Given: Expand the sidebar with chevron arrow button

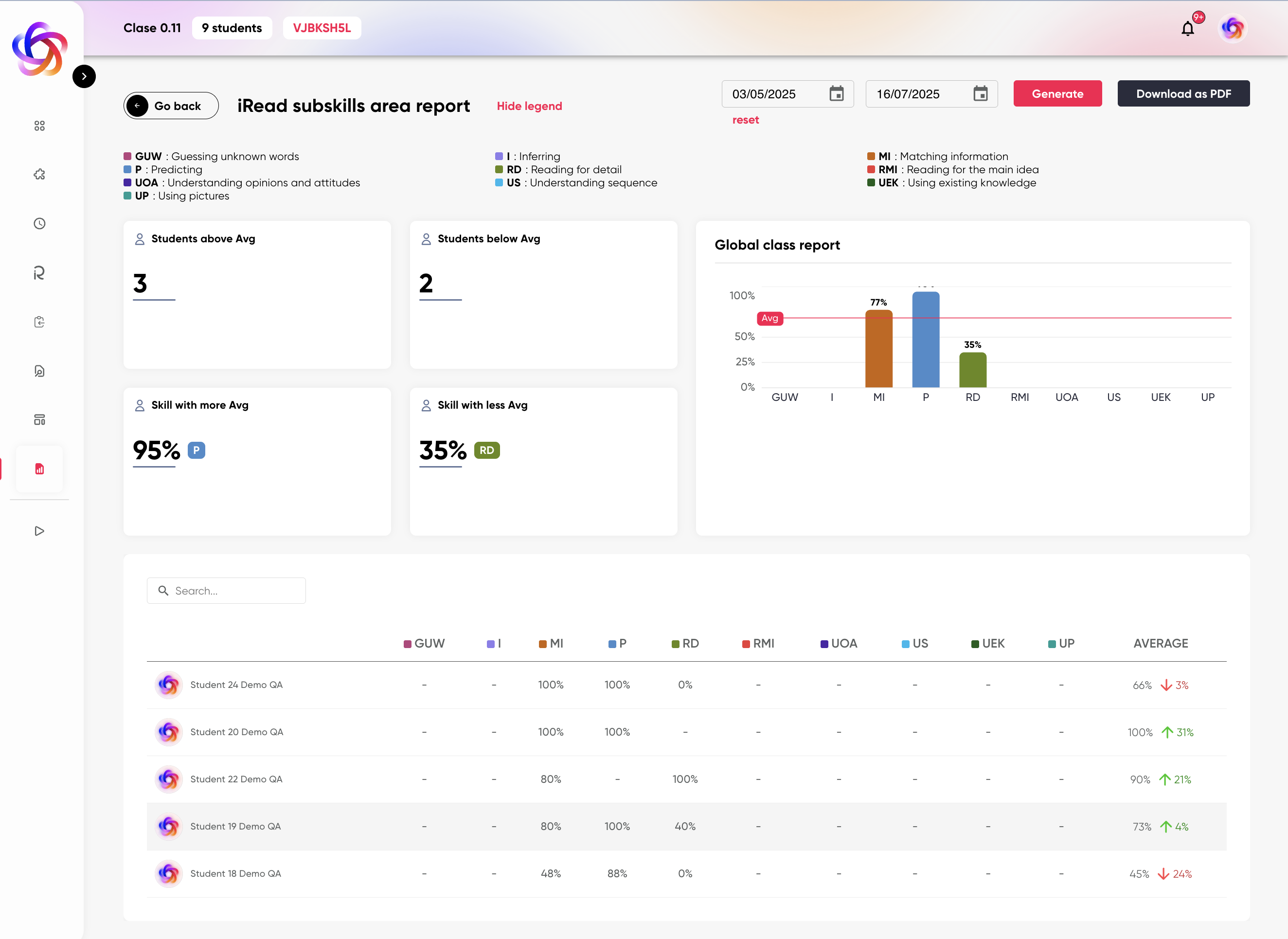Looking at the screenshot, I should pyautogui.click(x=84, y=76).
